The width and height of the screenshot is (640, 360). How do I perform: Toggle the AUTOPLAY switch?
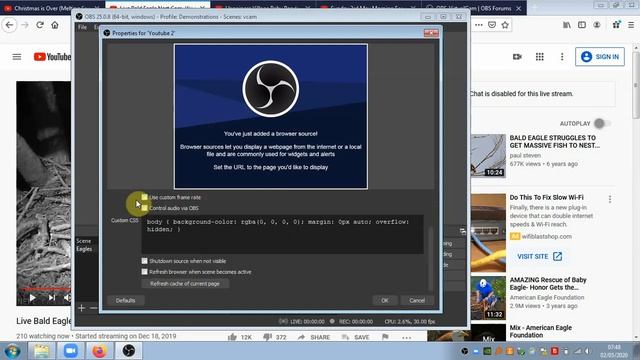[x=602, y=123]
